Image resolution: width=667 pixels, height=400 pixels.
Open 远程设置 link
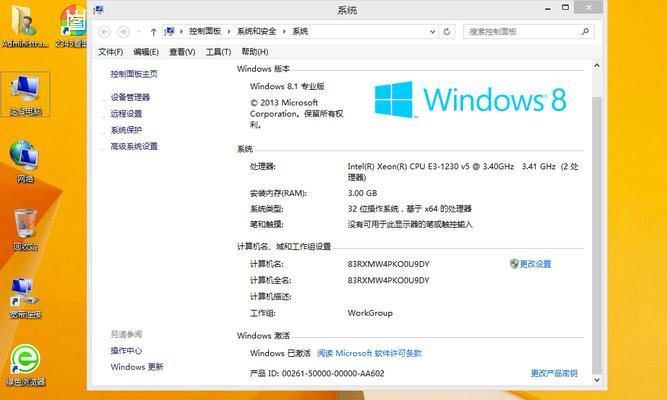[x=126, y=114]
